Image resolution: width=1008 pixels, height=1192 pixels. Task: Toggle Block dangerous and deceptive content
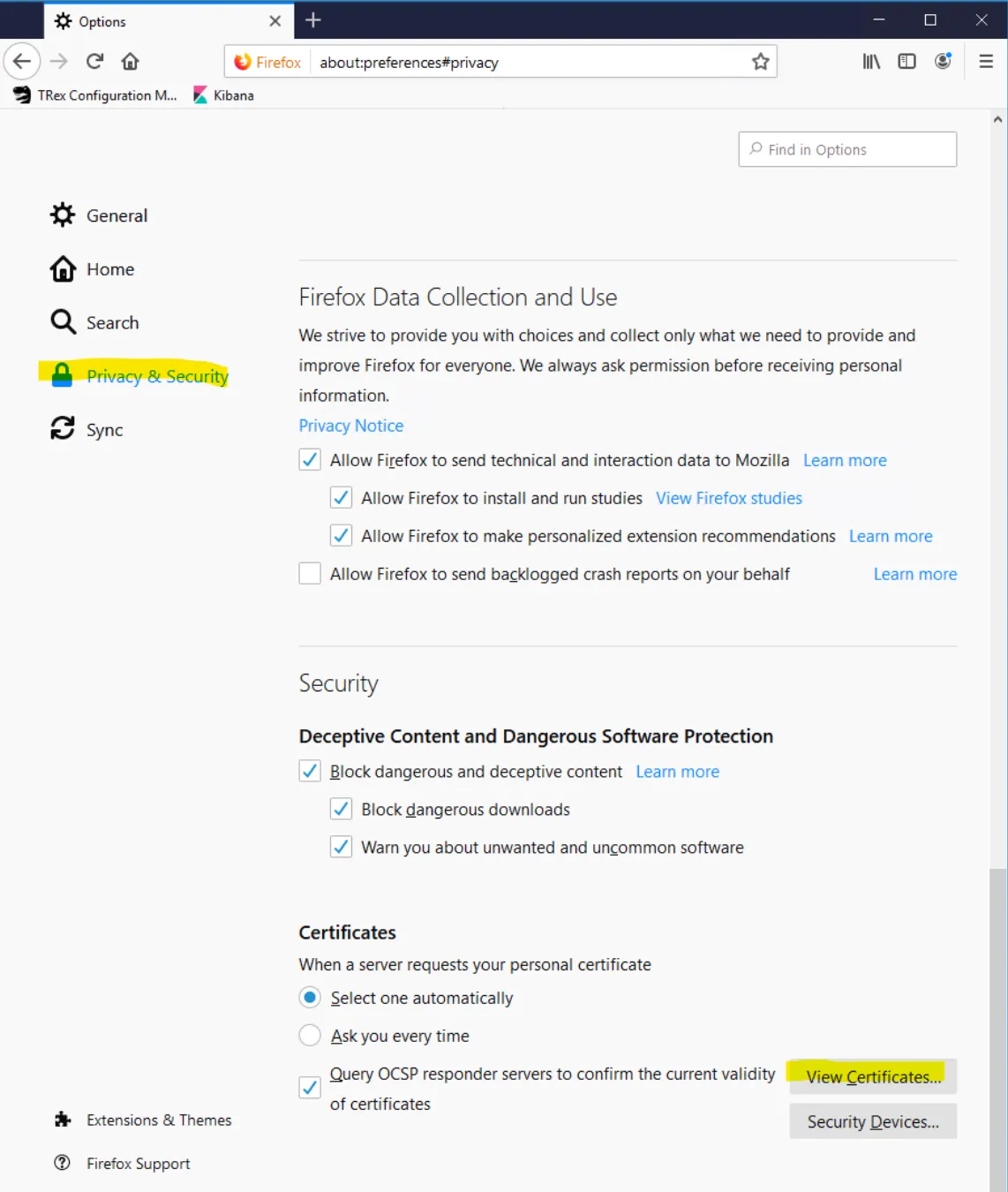310,771
